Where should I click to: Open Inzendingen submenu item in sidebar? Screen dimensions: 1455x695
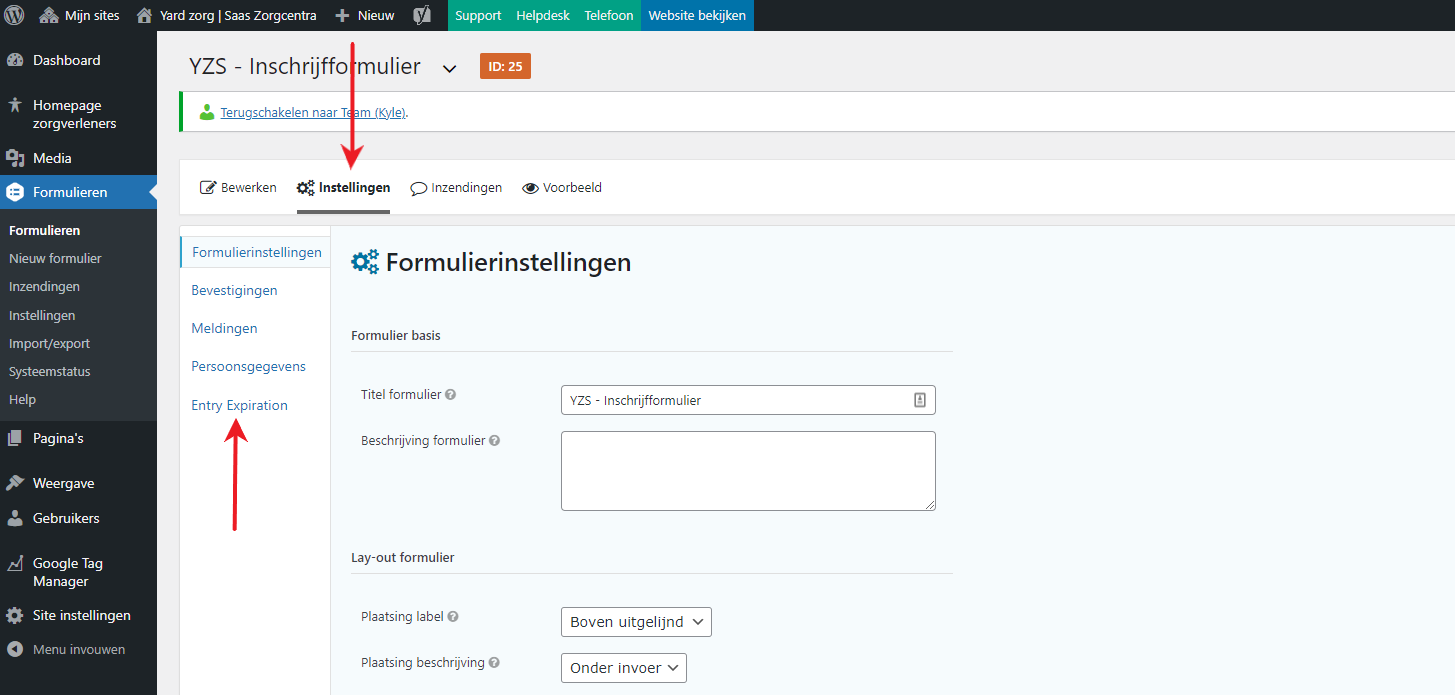click(44, 286)
